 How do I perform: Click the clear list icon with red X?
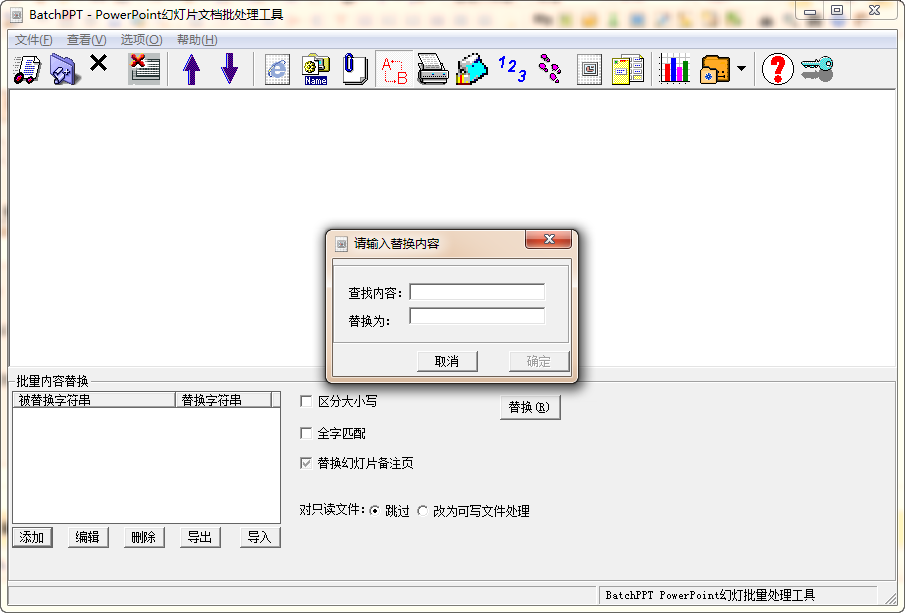144,69
